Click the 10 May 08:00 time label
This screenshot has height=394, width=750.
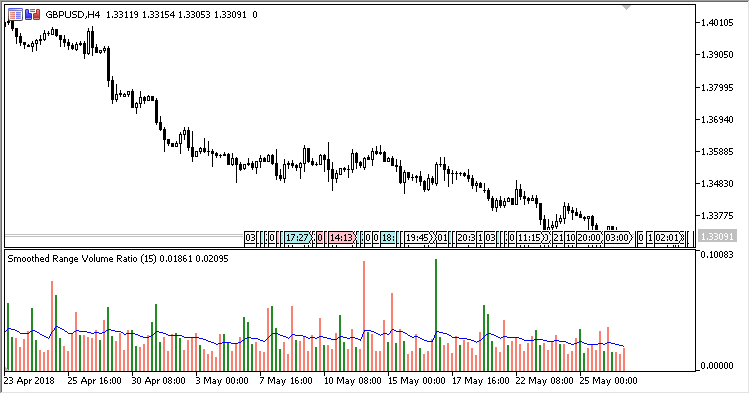[353, 381]
